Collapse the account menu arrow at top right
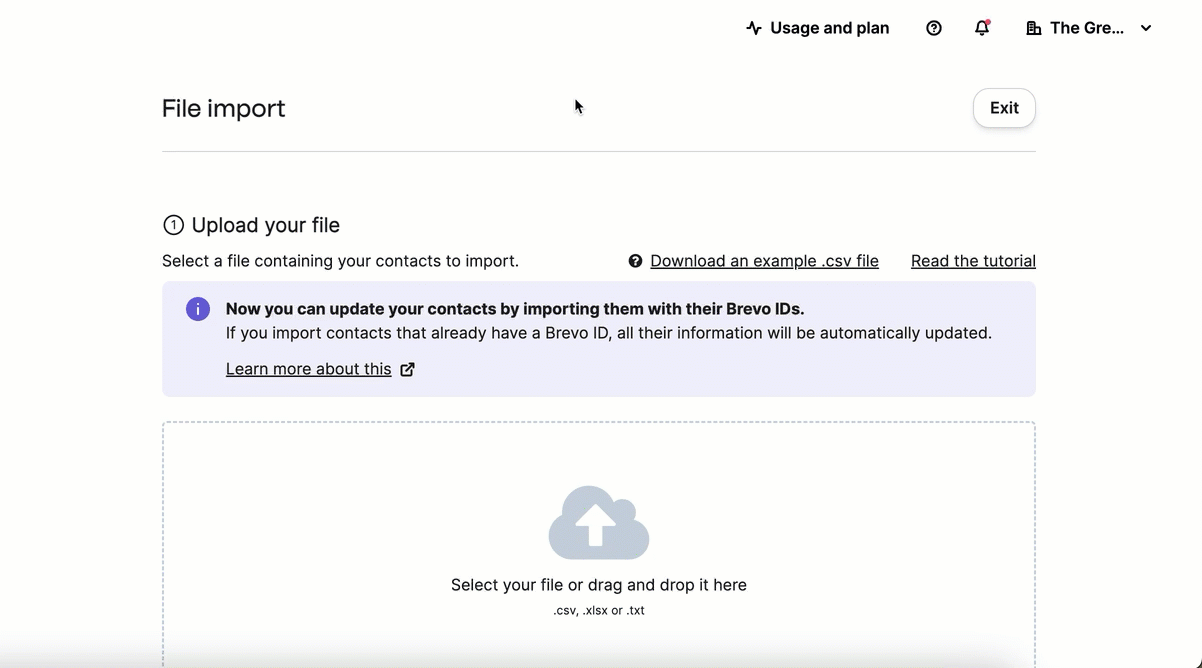The width and height of the screenshot is (1202, 668). [1145, 28]
